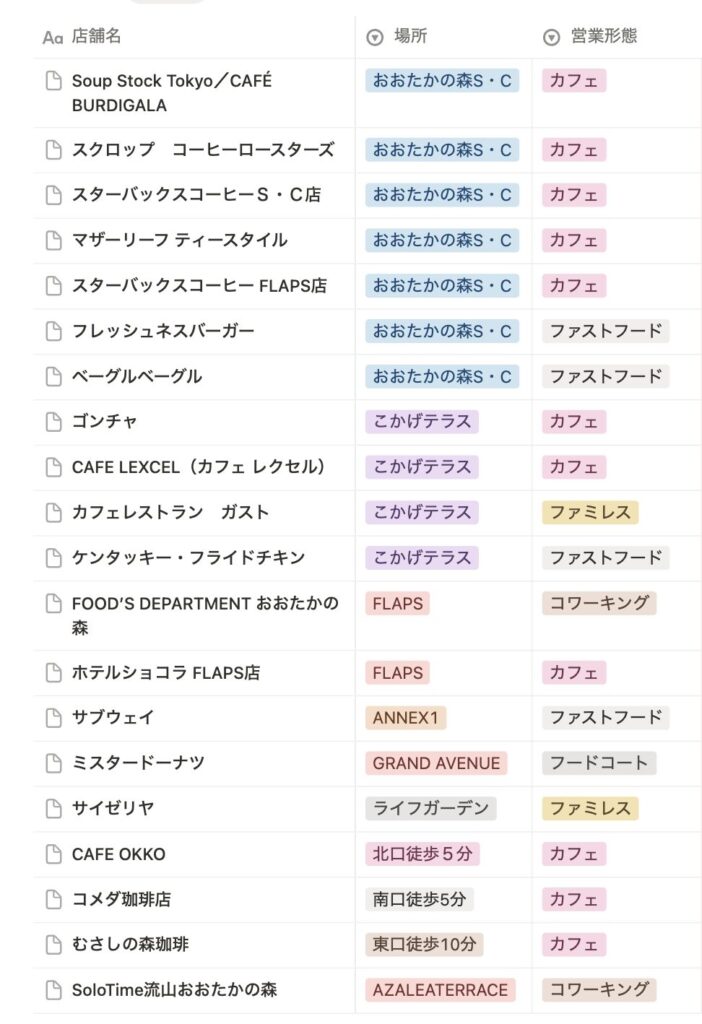Click the GRAND AVENUE location tag
Screen dimensions: 702x1024
coord(436,763)
